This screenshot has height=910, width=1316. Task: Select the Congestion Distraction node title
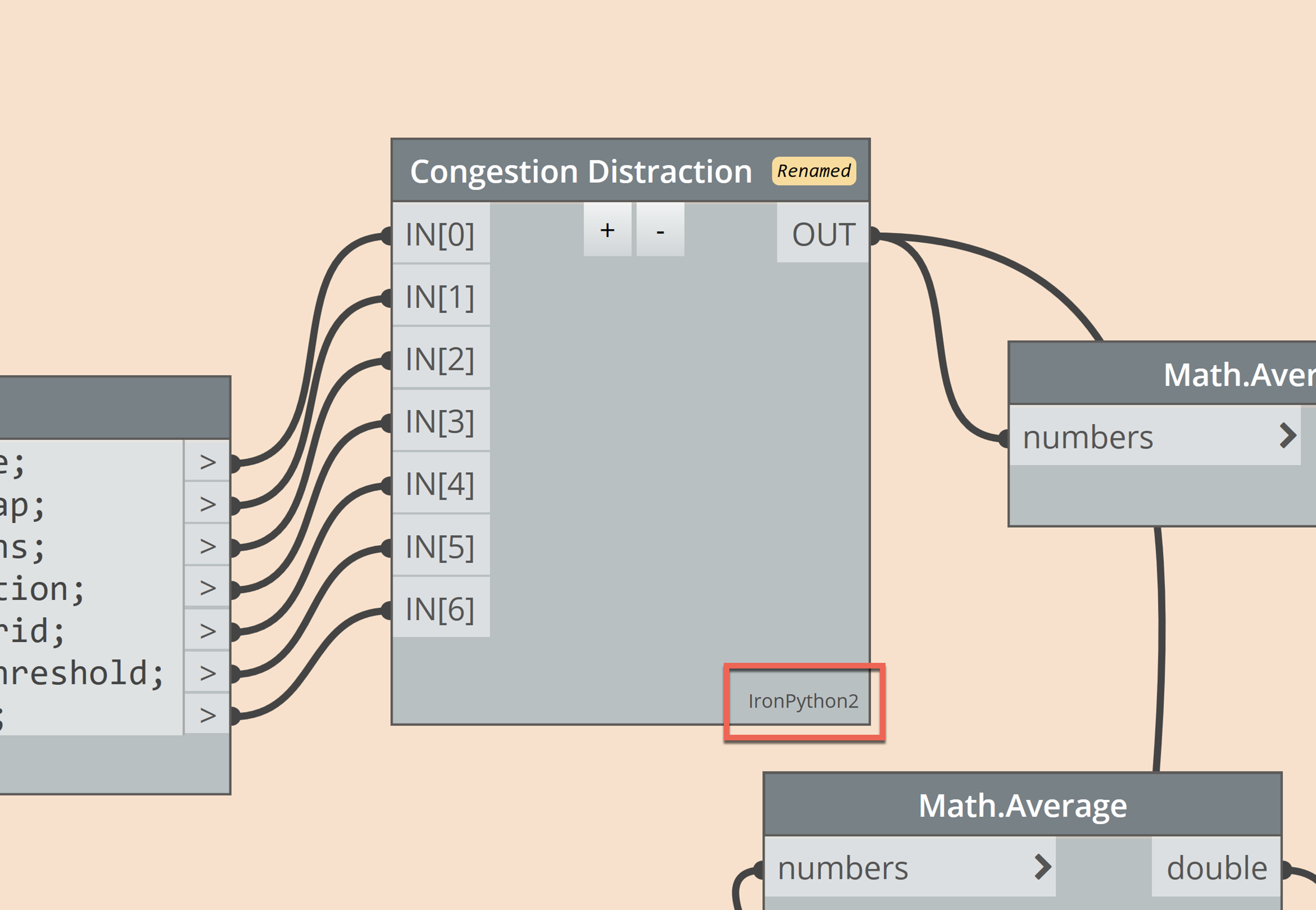581,171
